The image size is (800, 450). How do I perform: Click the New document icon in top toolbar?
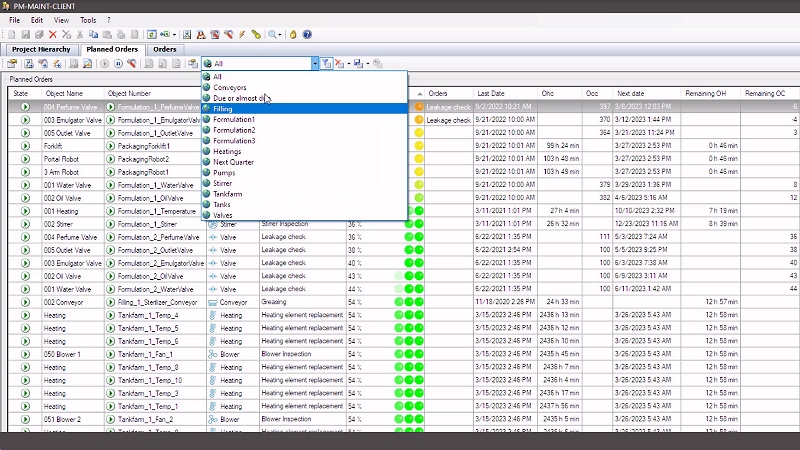pos(12,35)
